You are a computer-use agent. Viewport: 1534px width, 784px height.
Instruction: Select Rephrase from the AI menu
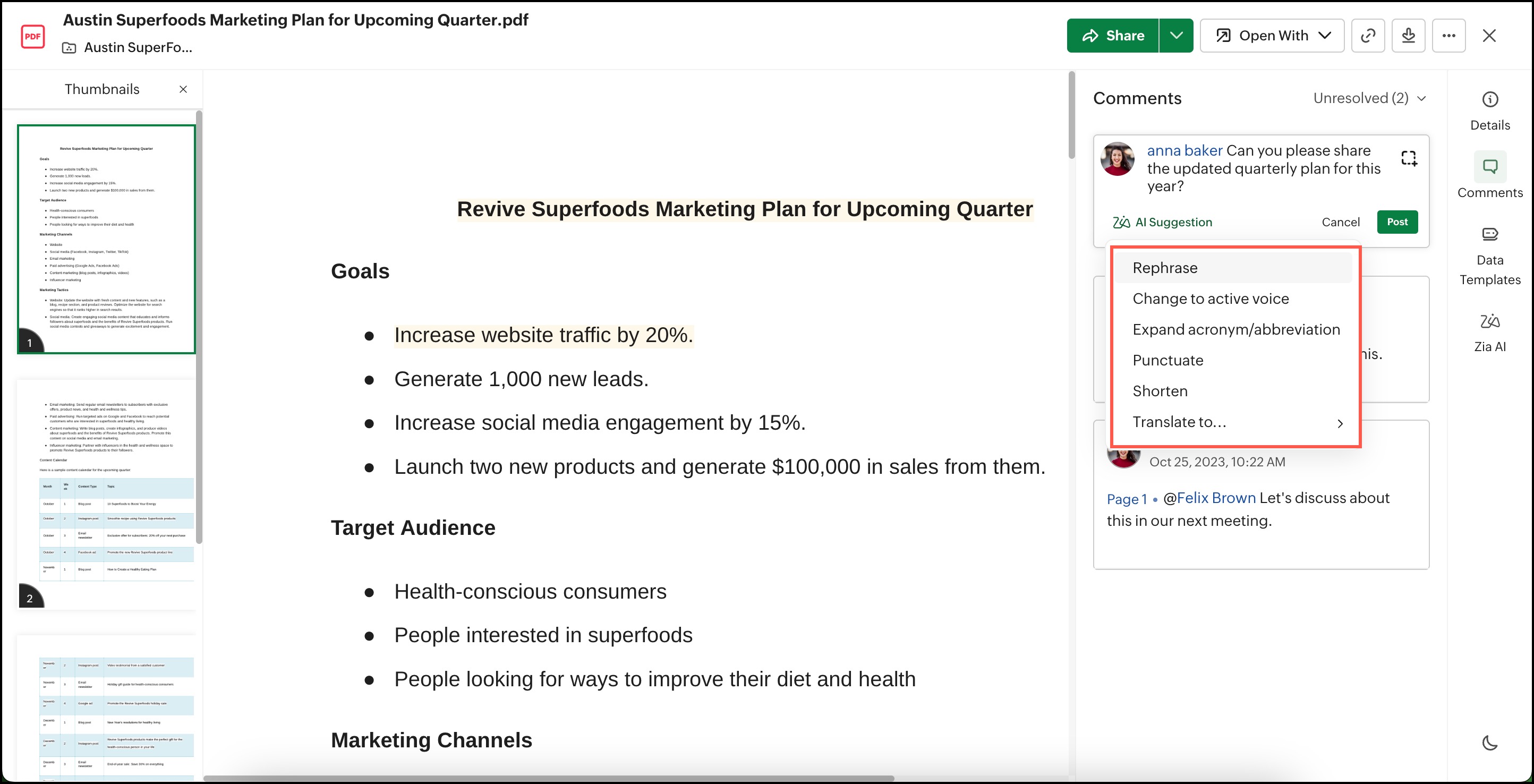pos(1165,268)
